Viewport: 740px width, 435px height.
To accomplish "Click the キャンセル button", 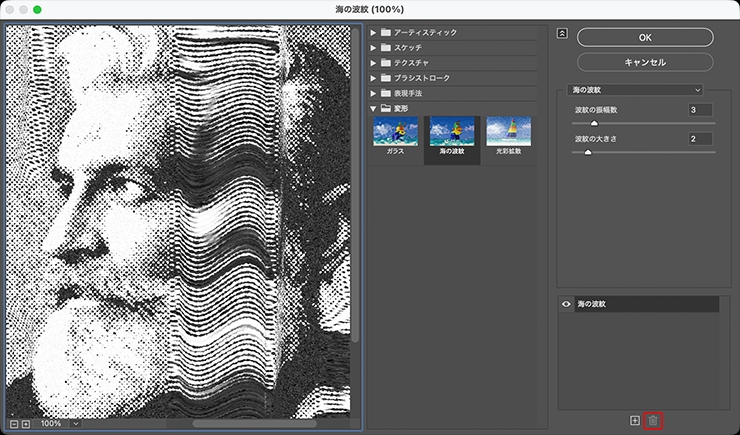I will (x=644, y=61).
